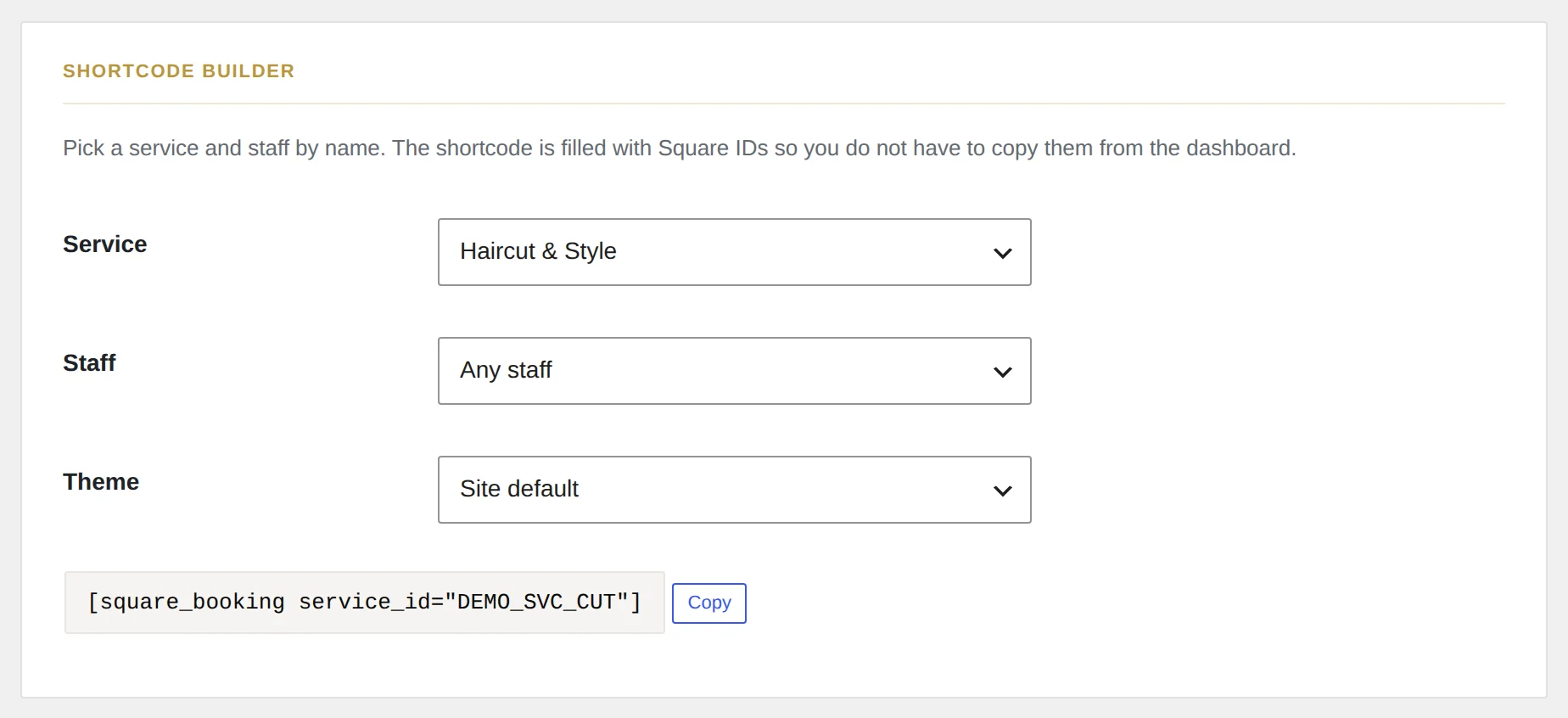Select the generated square_booking shortcode text
The height and width of the screenshot is (718, 1568).
[365, 603]
